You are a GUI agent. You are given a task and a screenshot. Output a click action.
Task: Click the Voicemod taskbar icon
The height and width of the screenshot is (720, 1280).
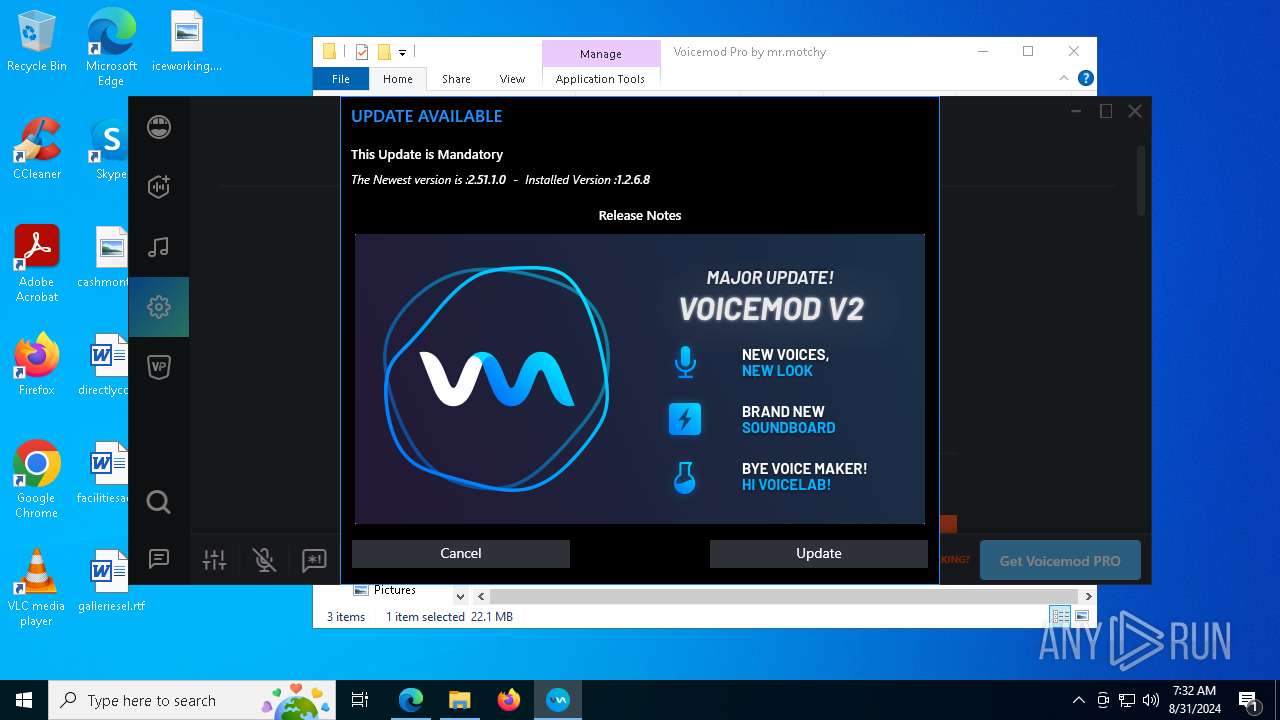[558, 700]
